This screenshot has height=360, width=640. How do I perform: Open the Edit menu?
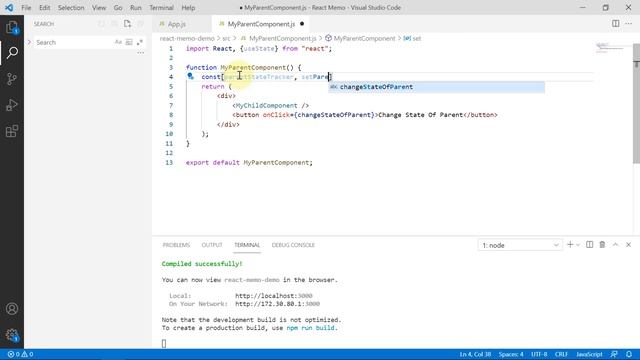[44, 8]
